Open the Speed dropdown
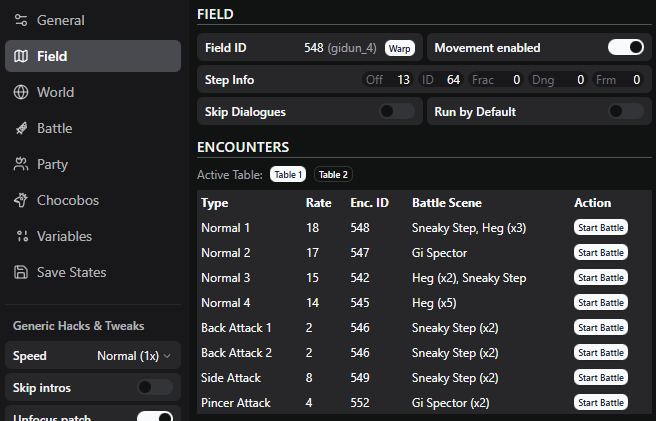Image resolution: width=656 pixels, height=421 pixels. pos(134,356)
